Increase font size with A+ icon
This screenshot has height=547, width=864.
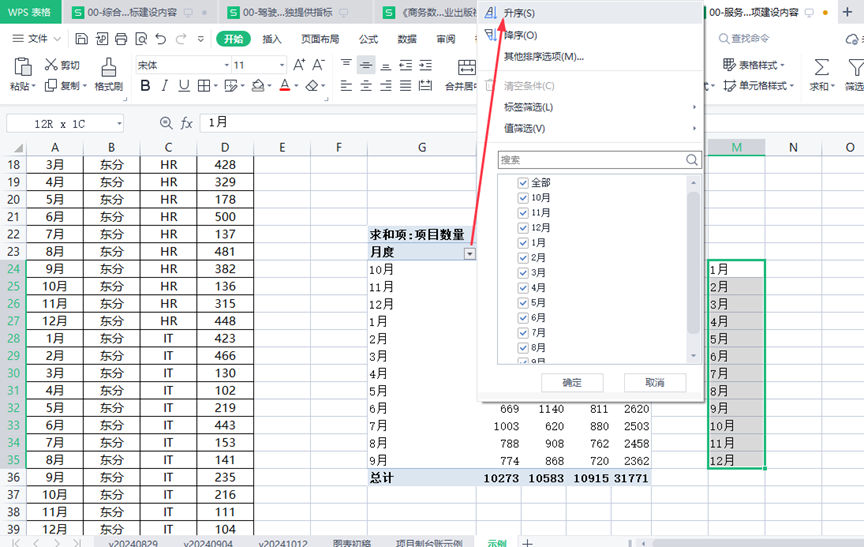pyautogui.click(x=299, y=65)
